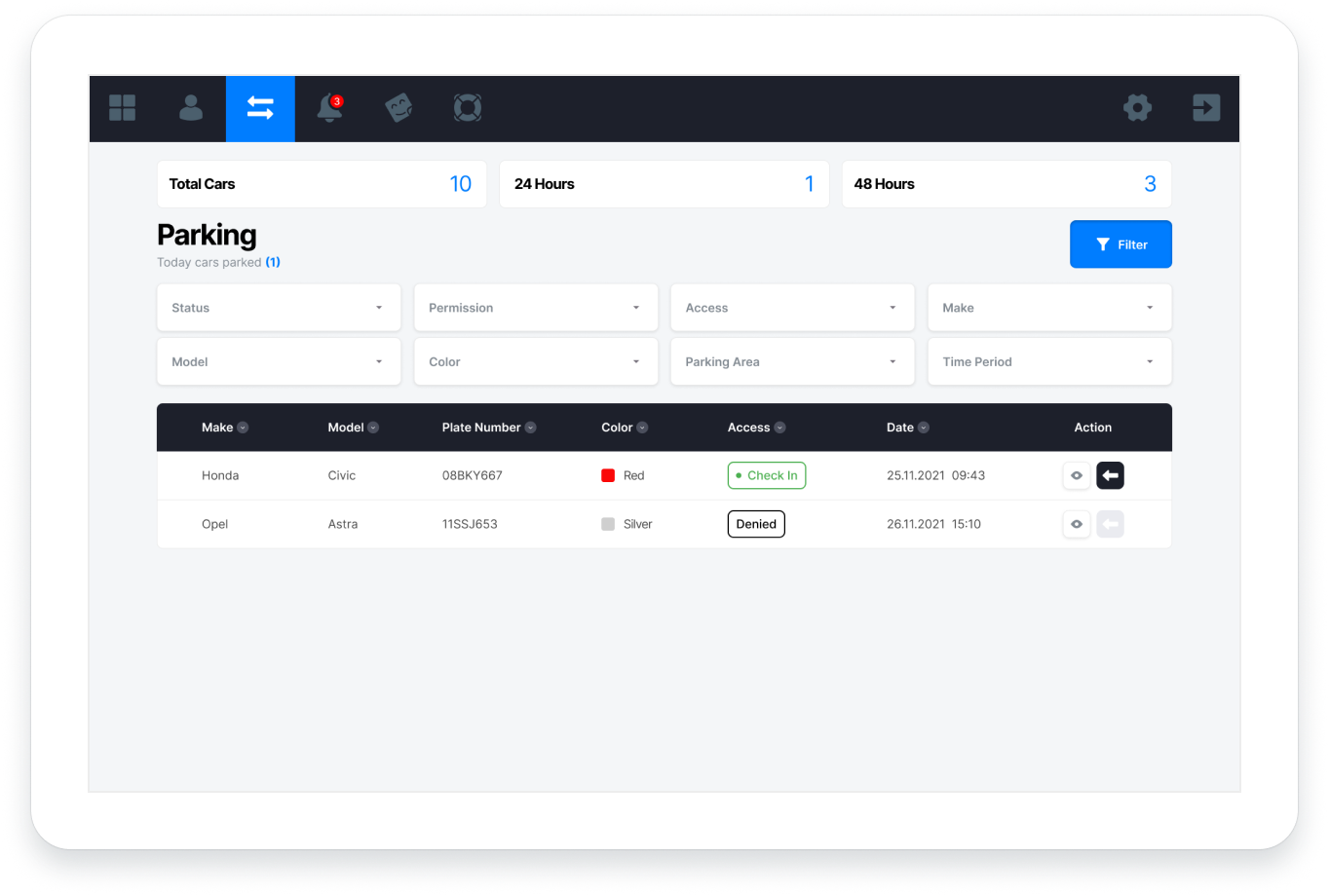Click the Denied badge for Opel
1329x896 pixels.
(x=756, y=524)
